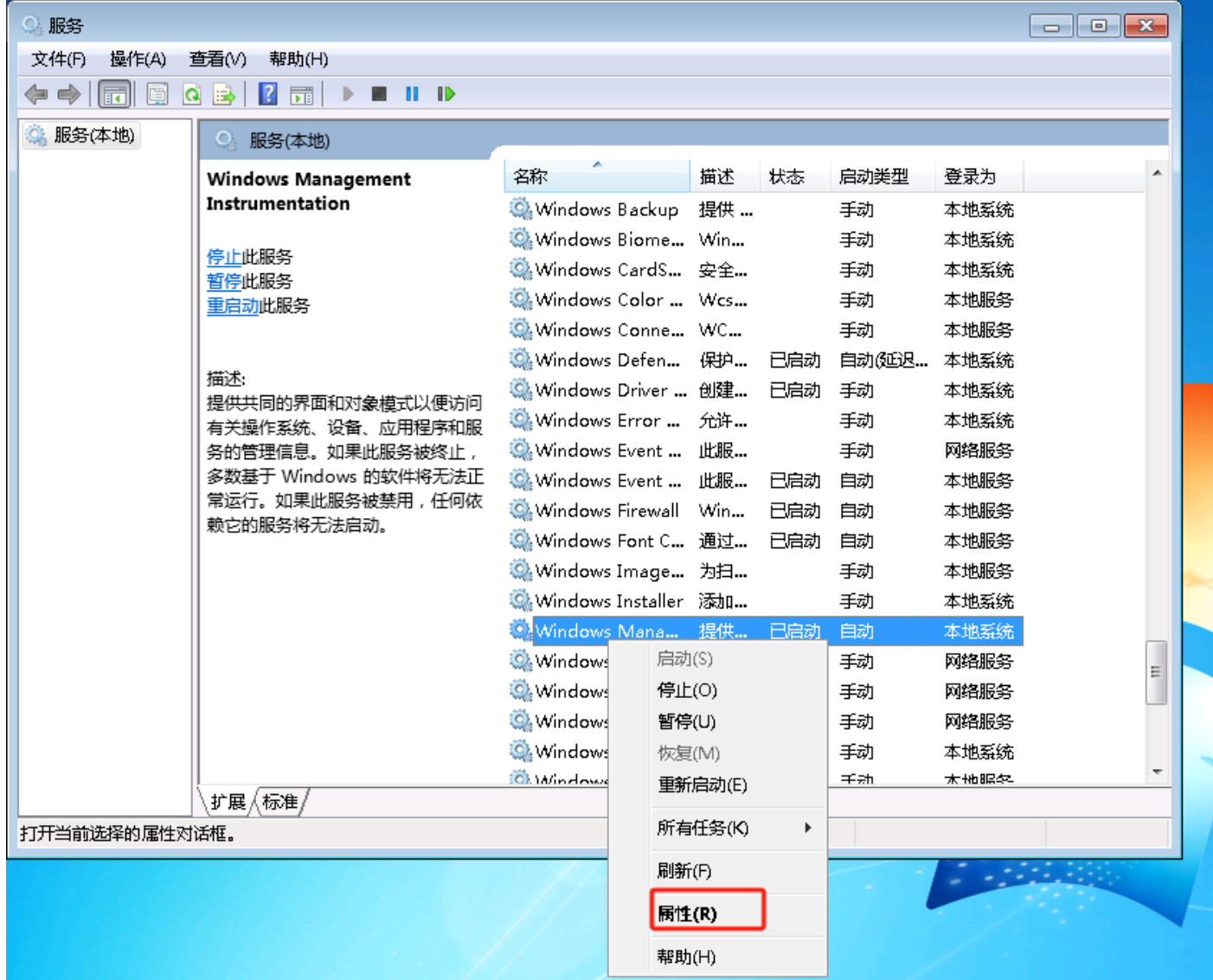Sort by the 启动类型 column header
Viewport: 1213px width, 980px height.
[x=882, y=176]
